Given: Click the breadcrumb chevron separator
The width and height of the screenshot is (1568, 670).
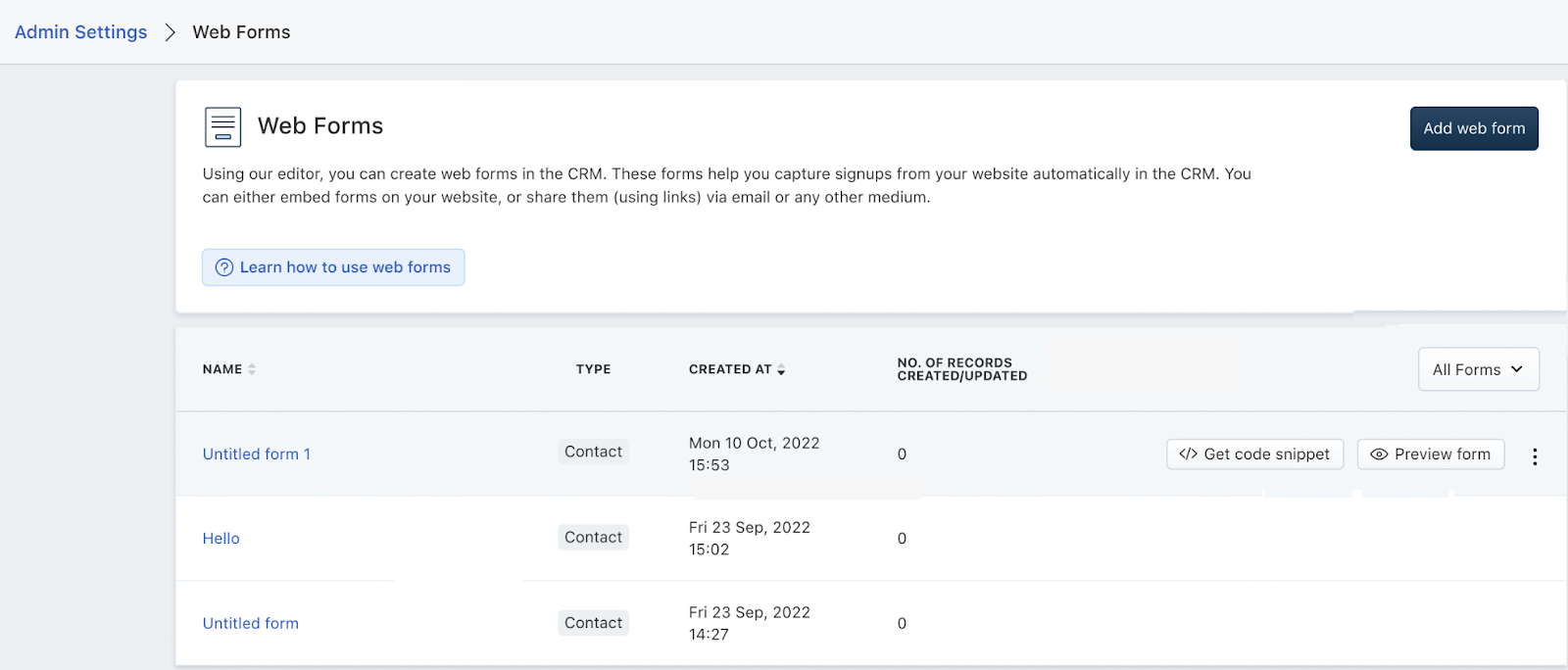Looking at the screenshot, I should [171, 32].
